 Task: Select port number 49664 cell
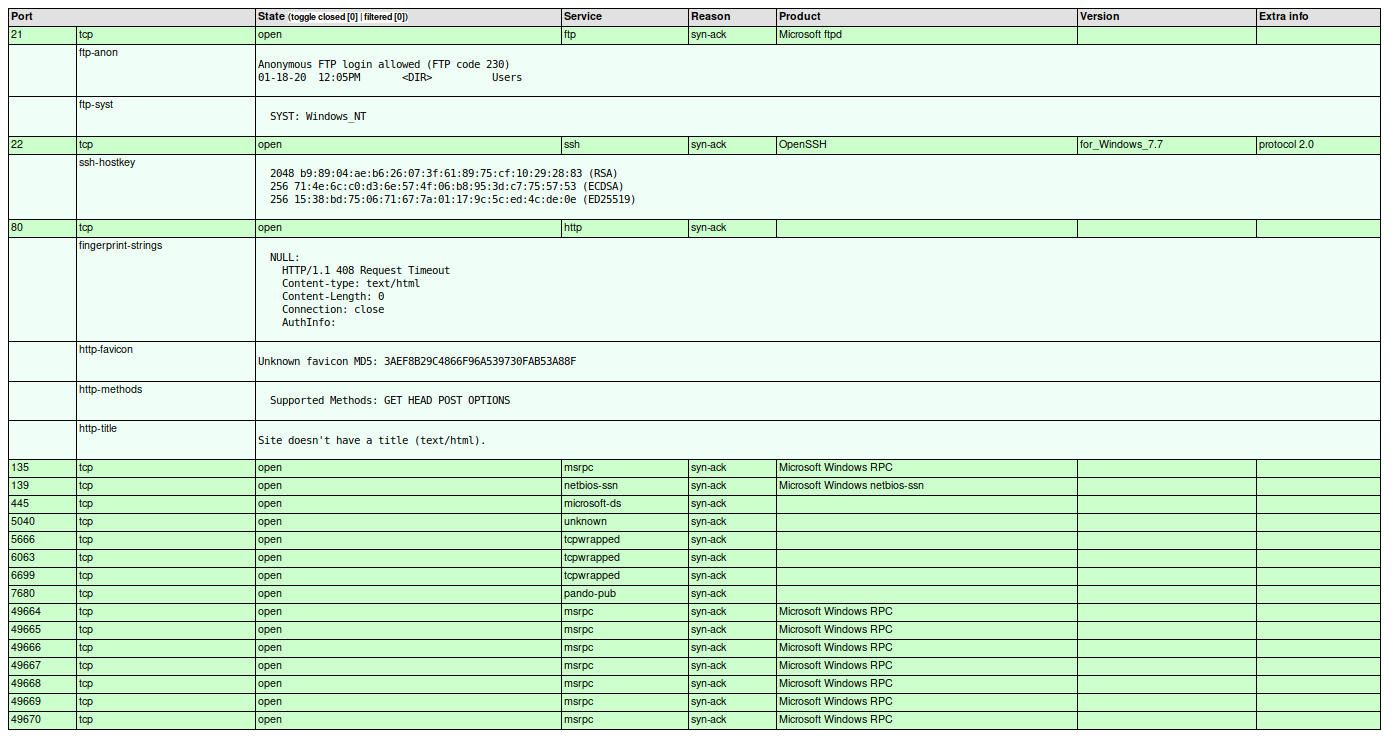click(42, 612)
